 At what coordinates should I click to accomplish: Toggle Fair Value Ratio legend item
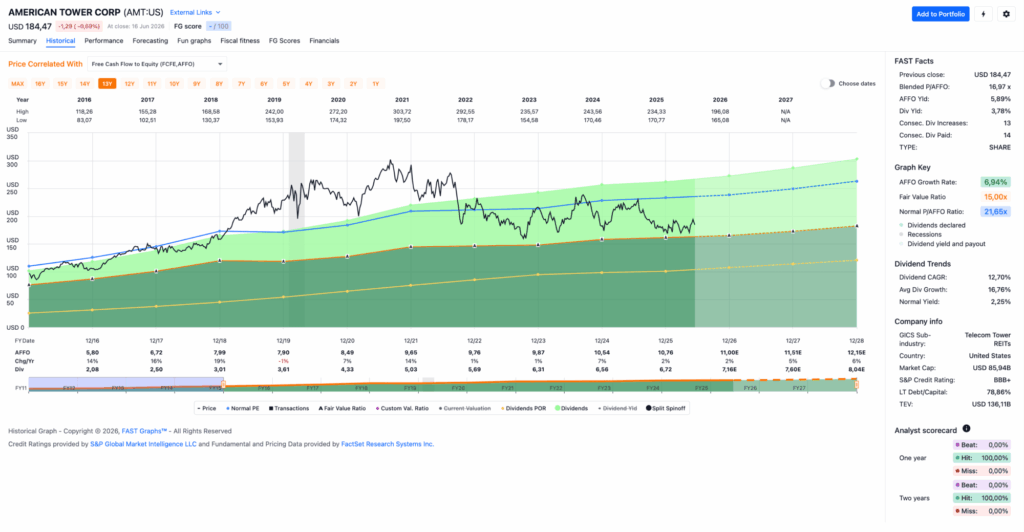click(342, 408)
